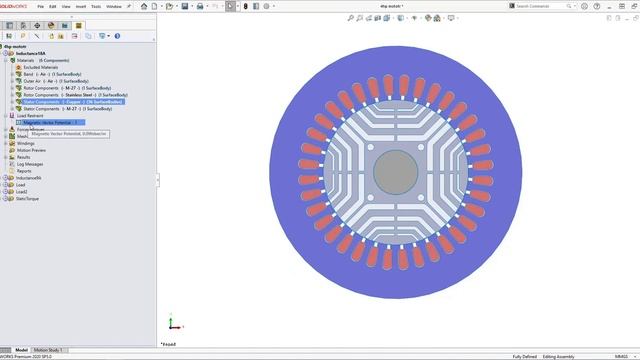Open the blue fifth manager tab

[64, 25]
